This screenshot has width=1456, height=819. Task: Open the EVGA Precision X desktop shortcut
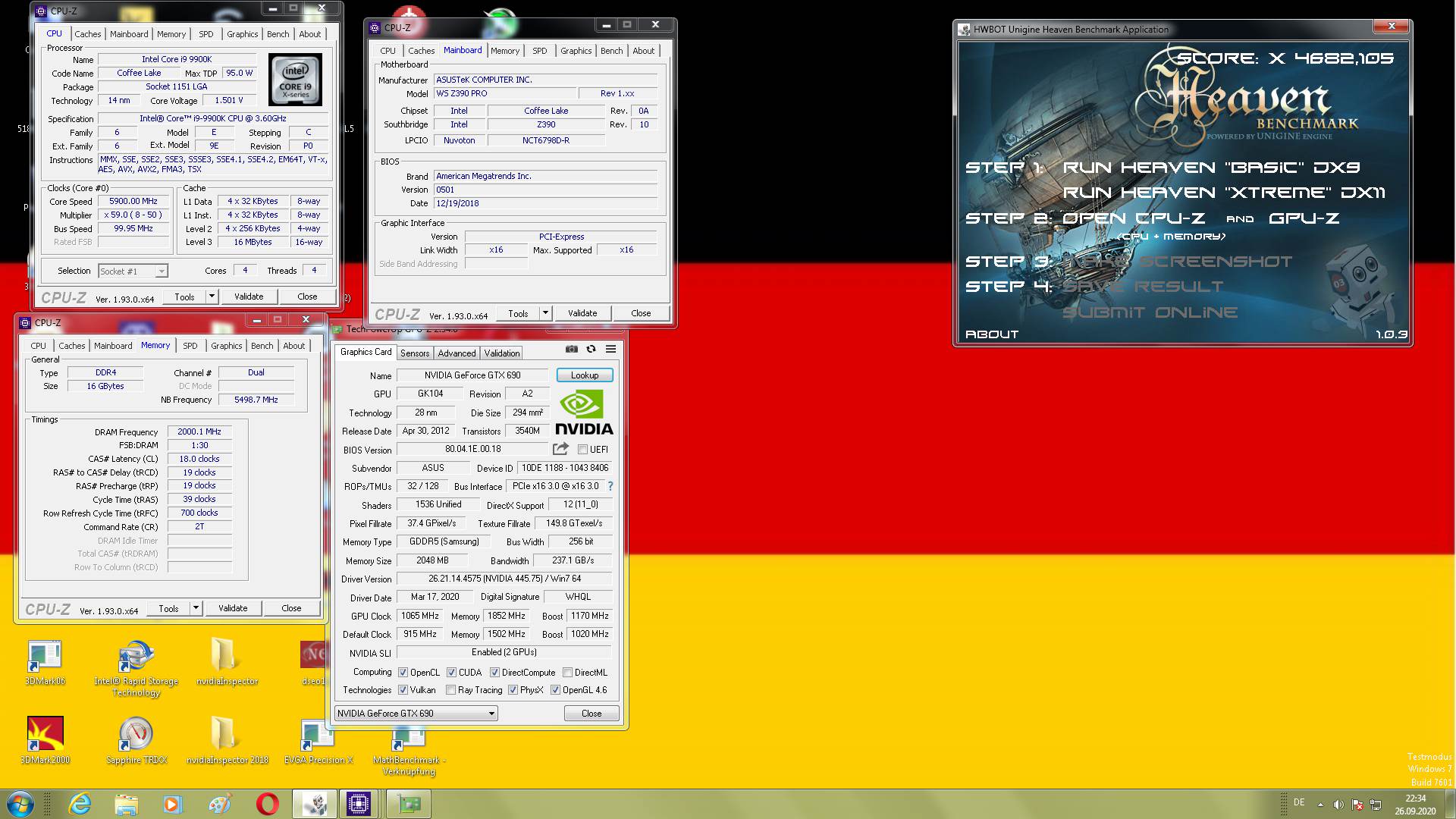coord(318,742)
